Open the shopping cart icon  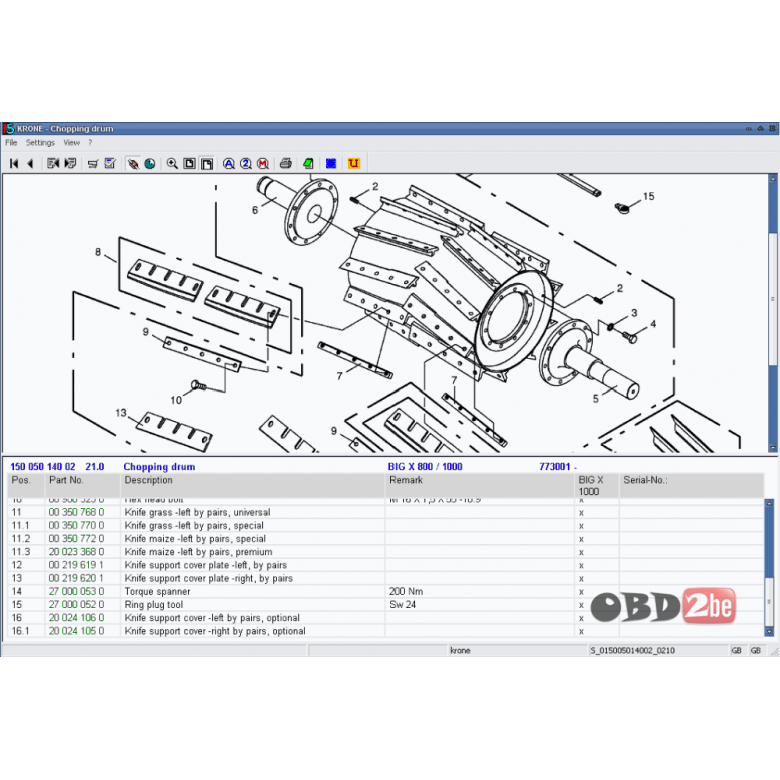93,163
